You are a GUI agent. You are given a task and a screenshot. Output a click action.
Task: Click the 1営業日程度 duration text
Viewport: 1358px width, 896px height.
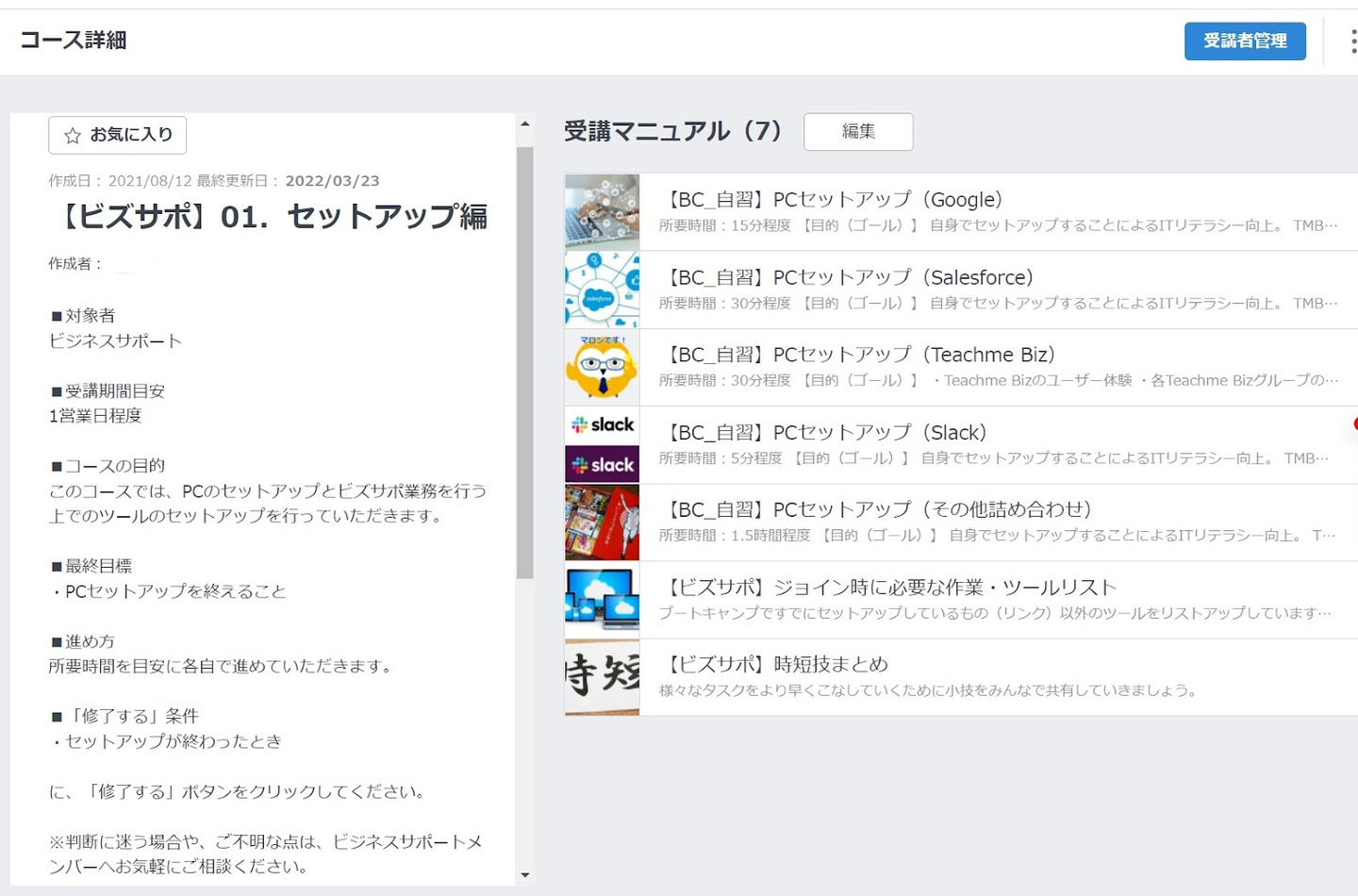coord(95,416)
